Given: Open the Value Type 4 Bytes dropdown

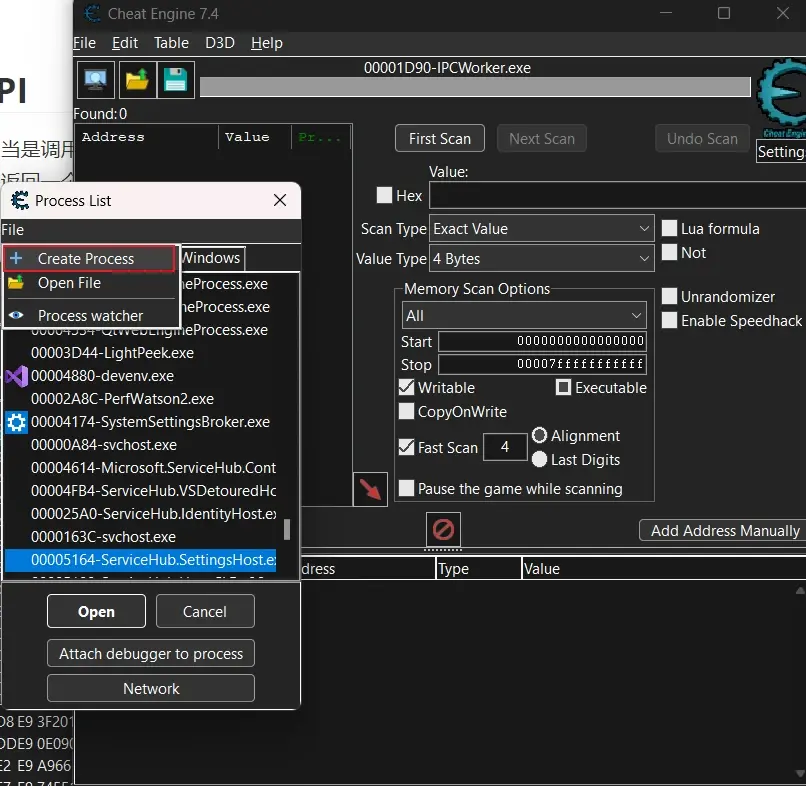Looking at the screenshot, I should pyautogui.click(x=541, y=259).
